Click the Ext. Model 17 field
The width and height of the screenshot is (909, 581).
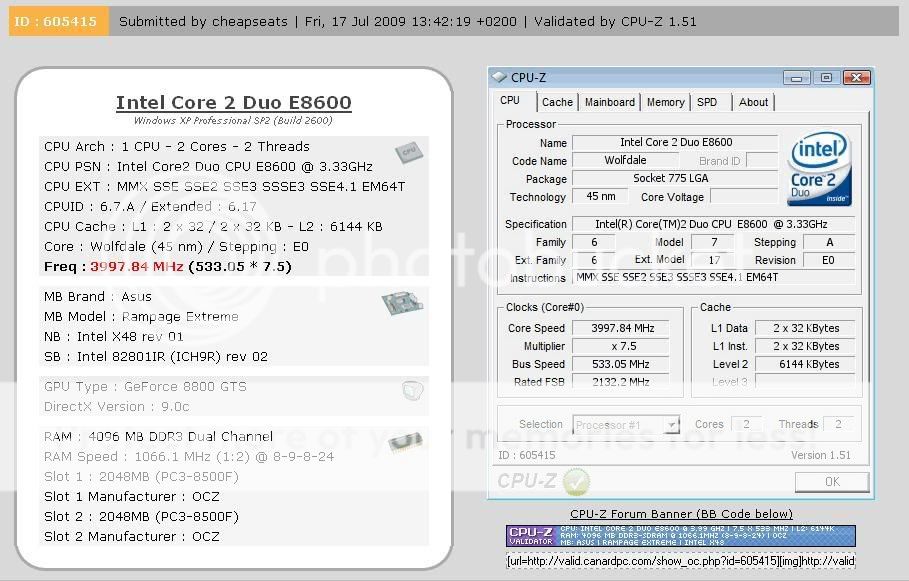click(x=714, y=260)
